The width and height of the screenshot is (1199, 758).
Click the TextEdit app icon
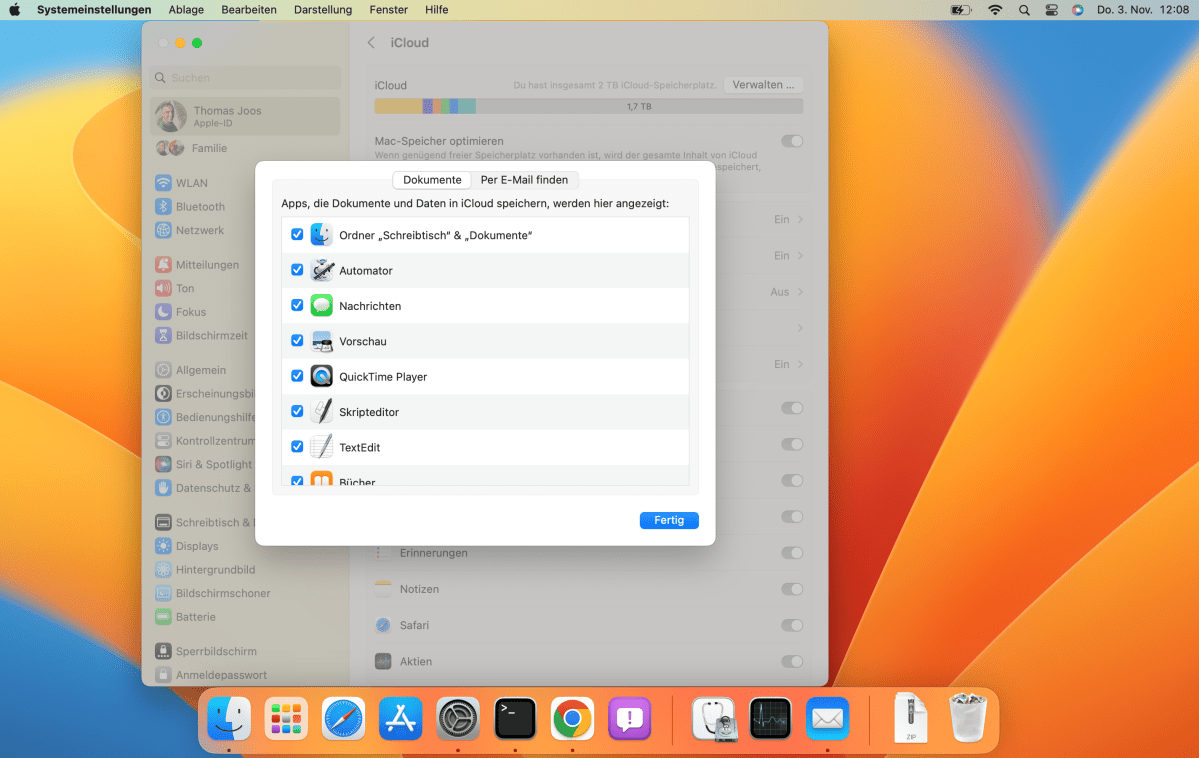click(x=321, y=447)
